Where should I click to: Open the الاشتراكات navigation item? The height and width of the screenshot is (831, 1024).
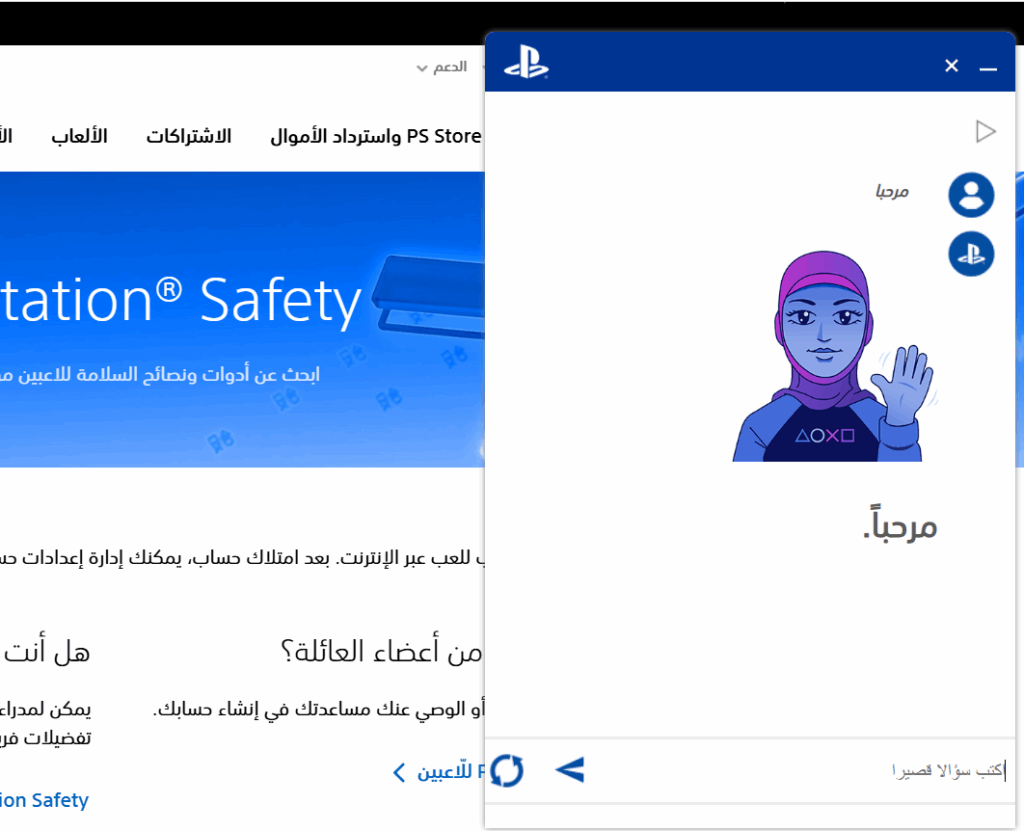coord(190,136)
